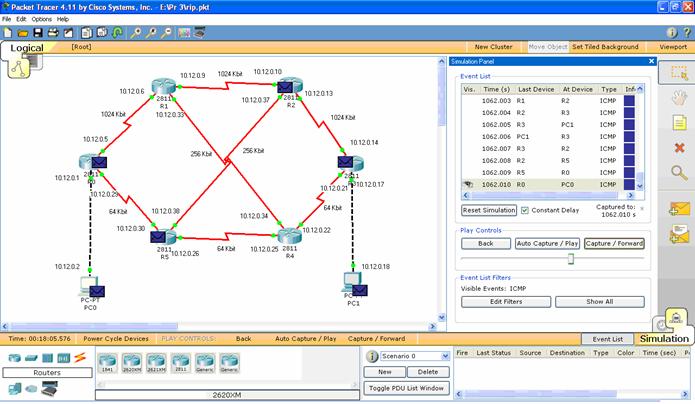695x404 pixels.
Task: Select the Add Simple PDU envelope icon
Action: [679, 208]
